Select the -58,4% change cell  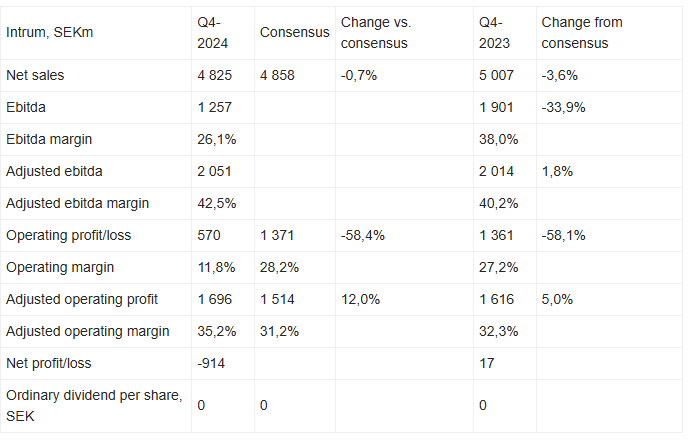pyautogui.click(x=363, y=235)
